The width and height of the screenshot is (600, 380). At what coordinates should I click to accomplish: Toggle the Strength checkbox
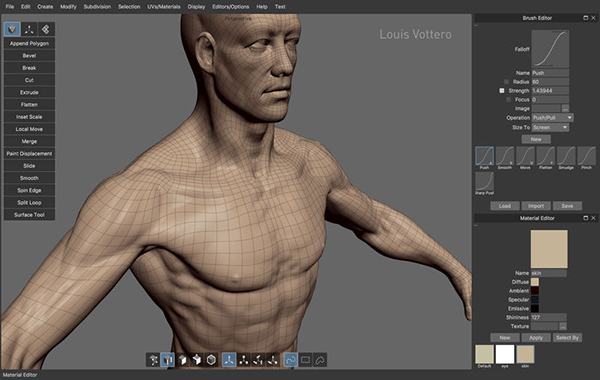coord(502,91)
